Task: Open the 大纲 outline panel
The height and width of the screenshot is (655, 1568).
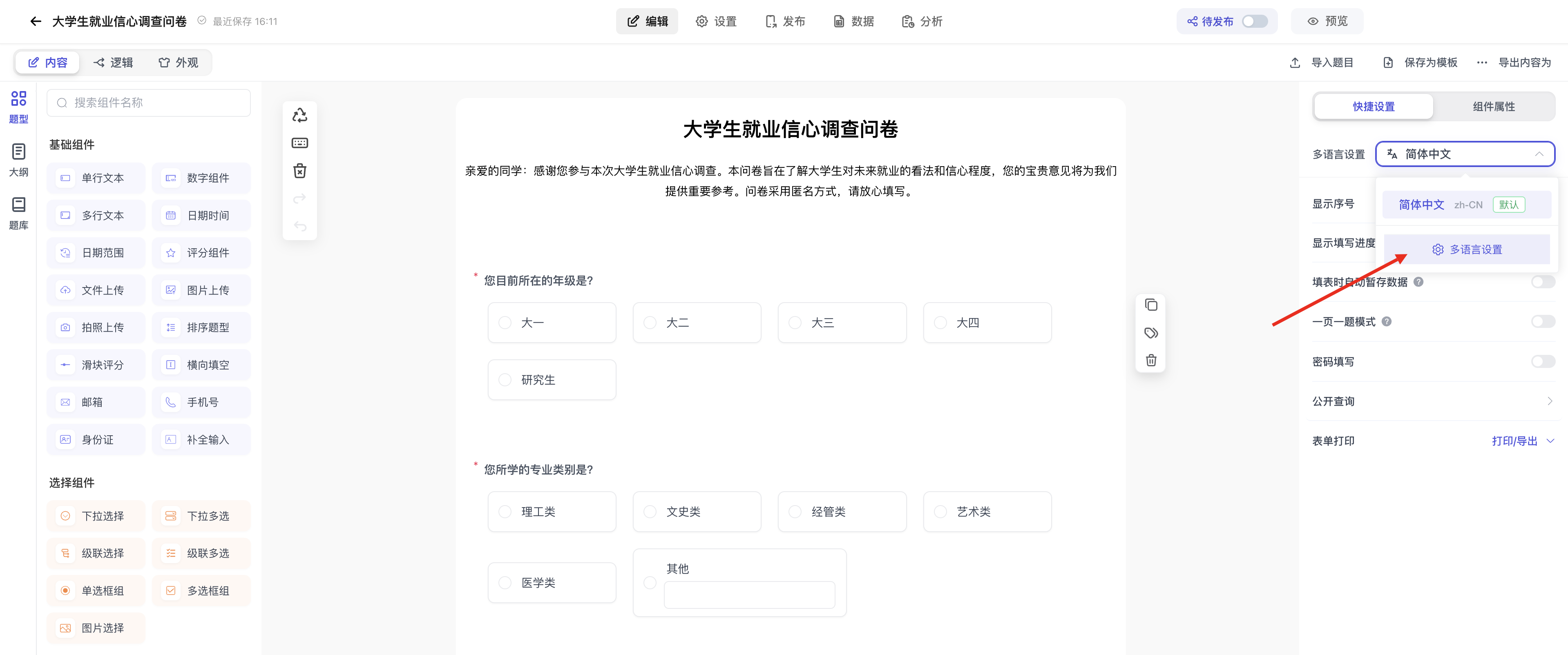Action: (18, 160)
